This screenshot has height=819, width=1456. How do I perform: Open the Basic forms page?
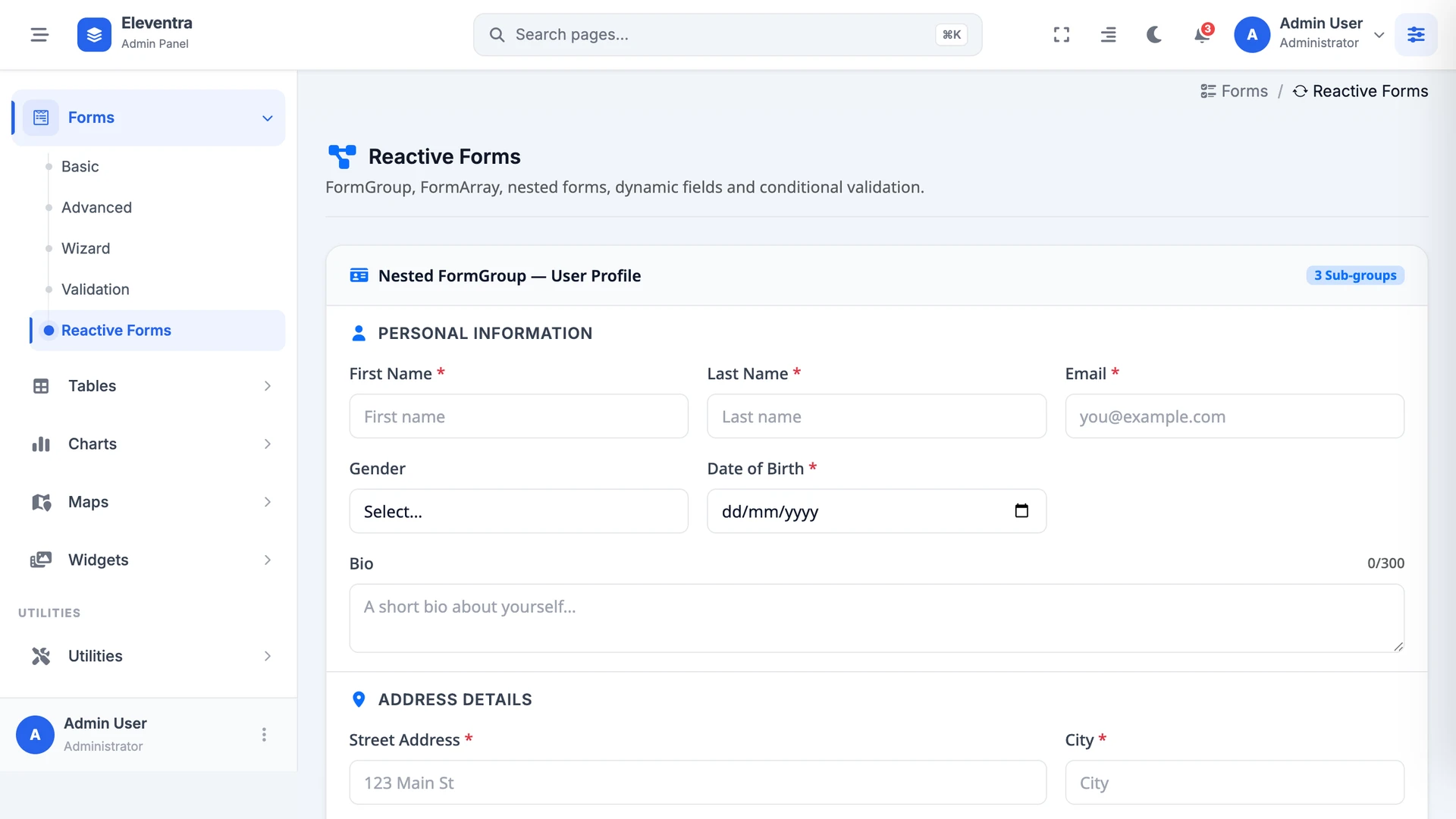[80, 167]
